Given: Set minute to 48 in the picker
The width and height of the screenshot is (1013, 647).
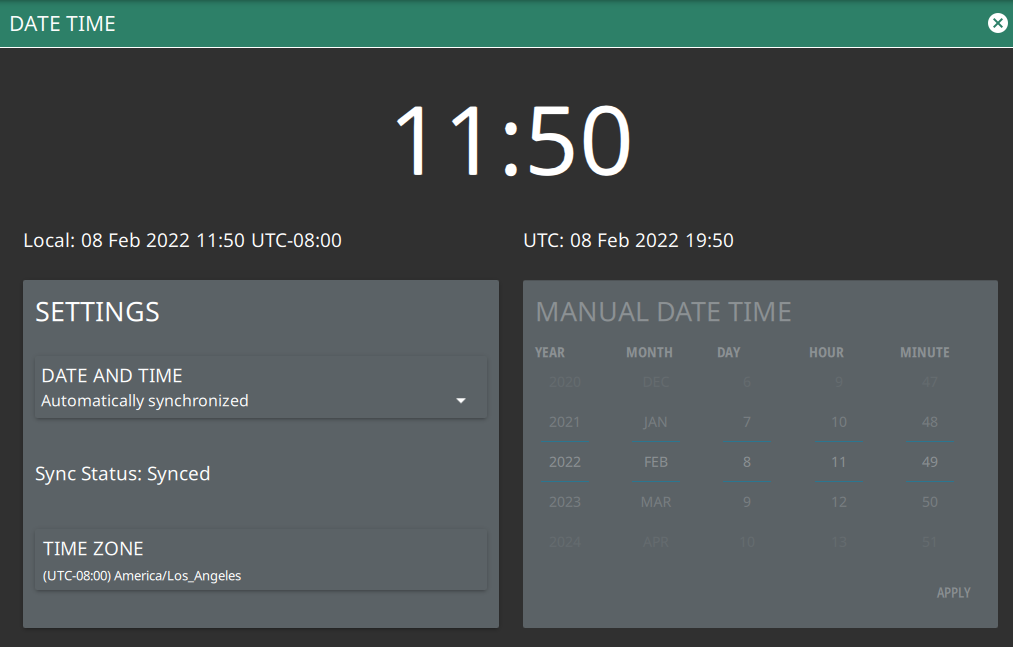Looking at the screenshot, I should (x=930, y=422).
